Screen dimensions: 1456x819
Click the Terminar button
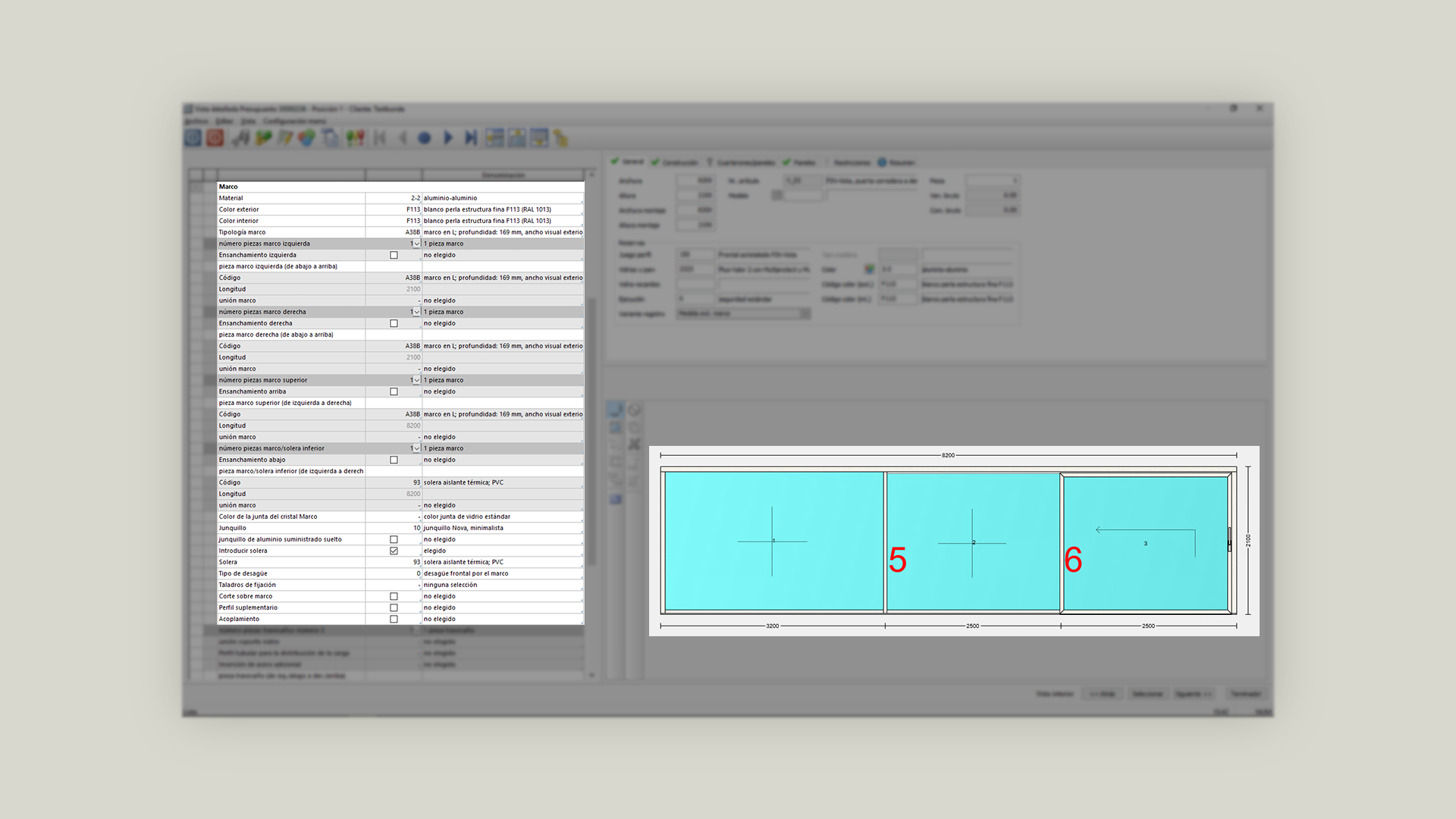[x=1245, y=694]
